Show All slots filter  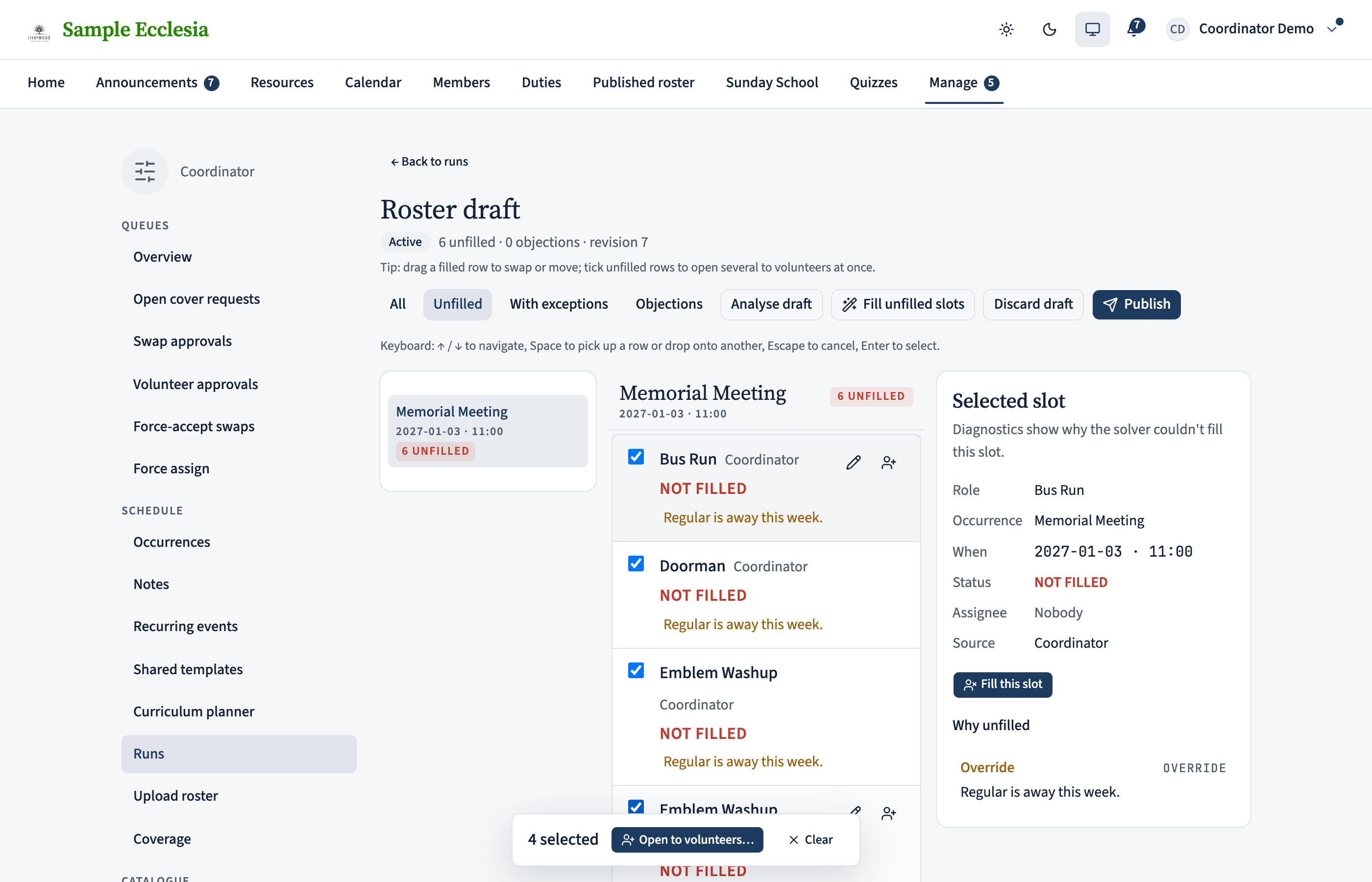pos(397,304)
